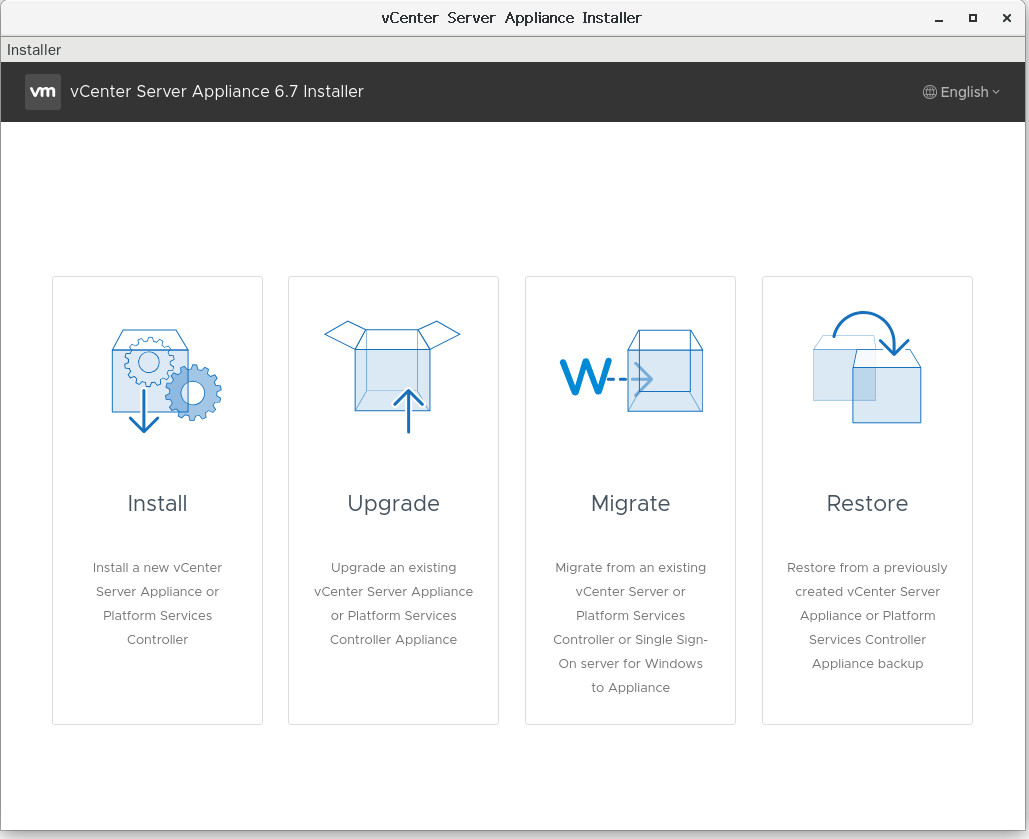
Task: Choose the Restore heading text
Action: click(867, 504)
